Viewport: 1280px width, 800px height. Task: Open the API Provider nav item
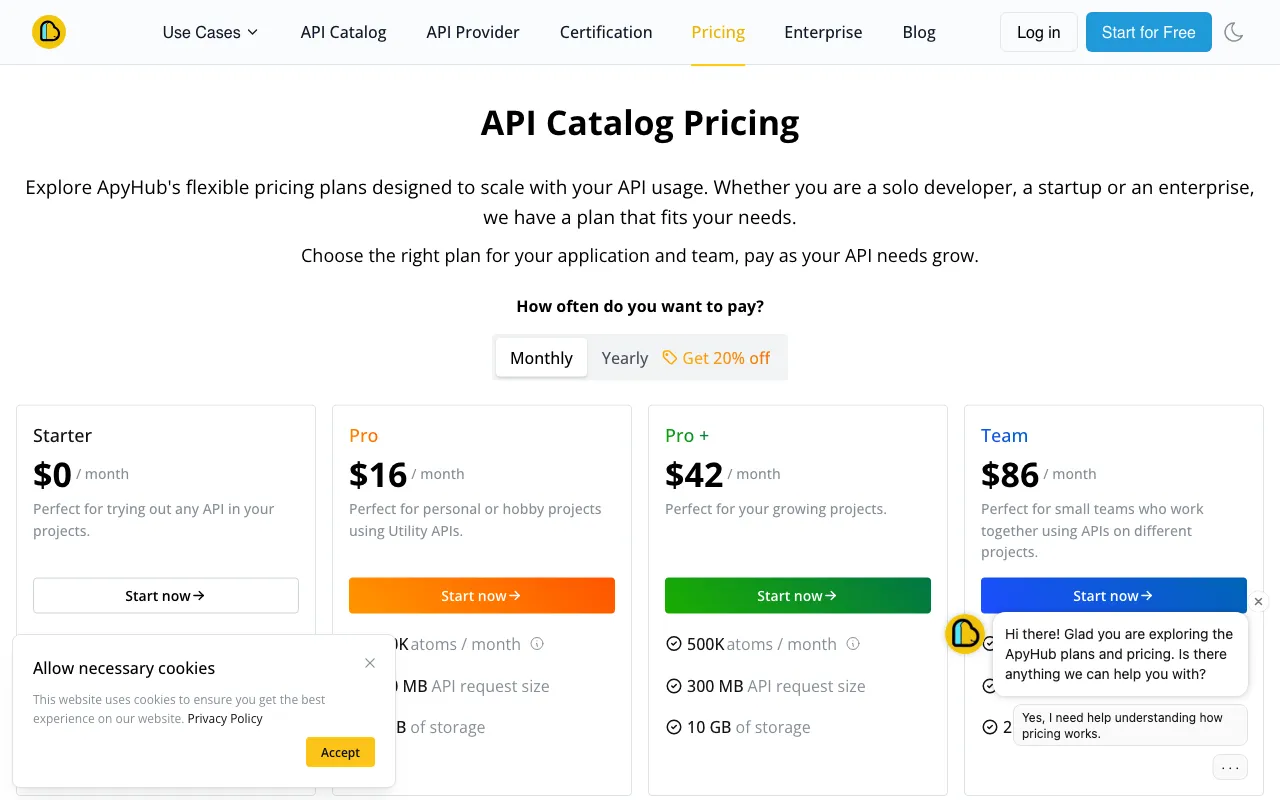click(473, 32)
